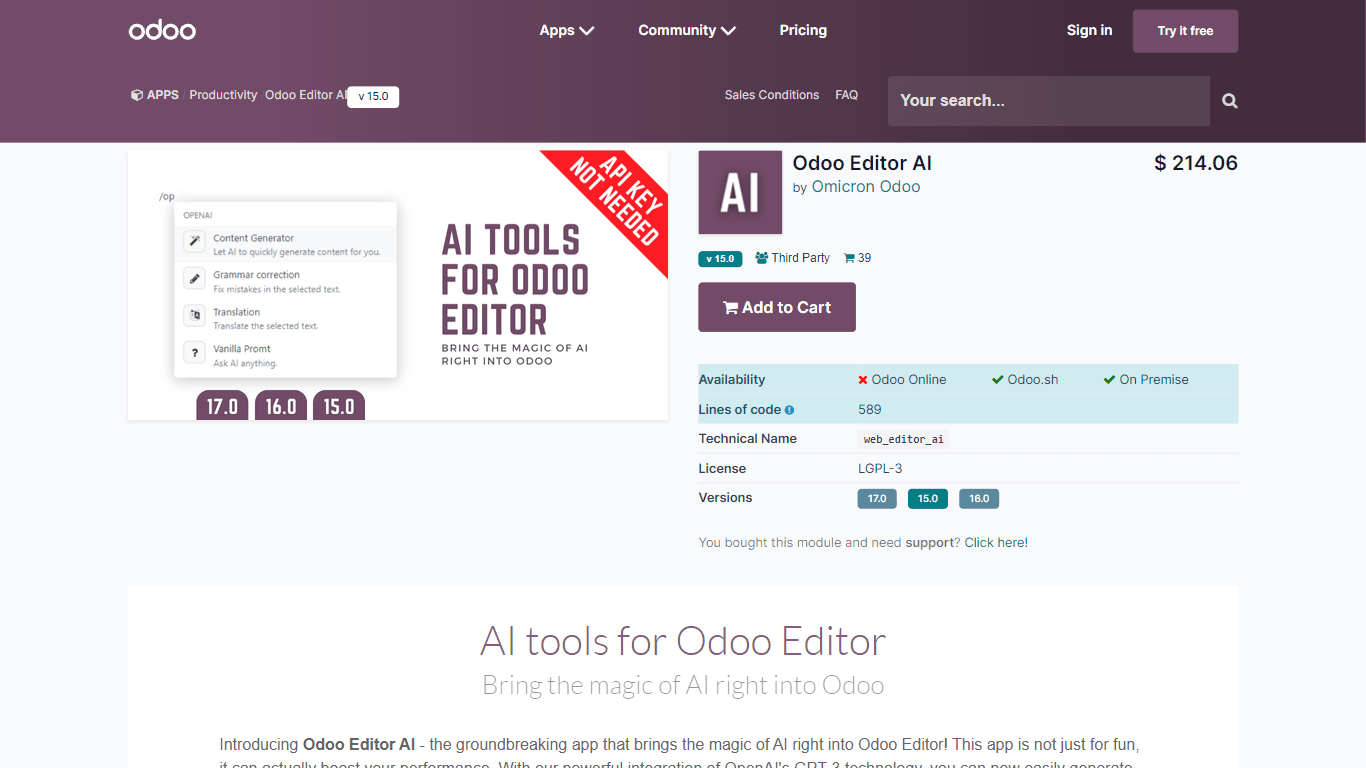Click the $ 214.06 price
The height and width of the screenshot is (768, 1366).
point(1196,163)
